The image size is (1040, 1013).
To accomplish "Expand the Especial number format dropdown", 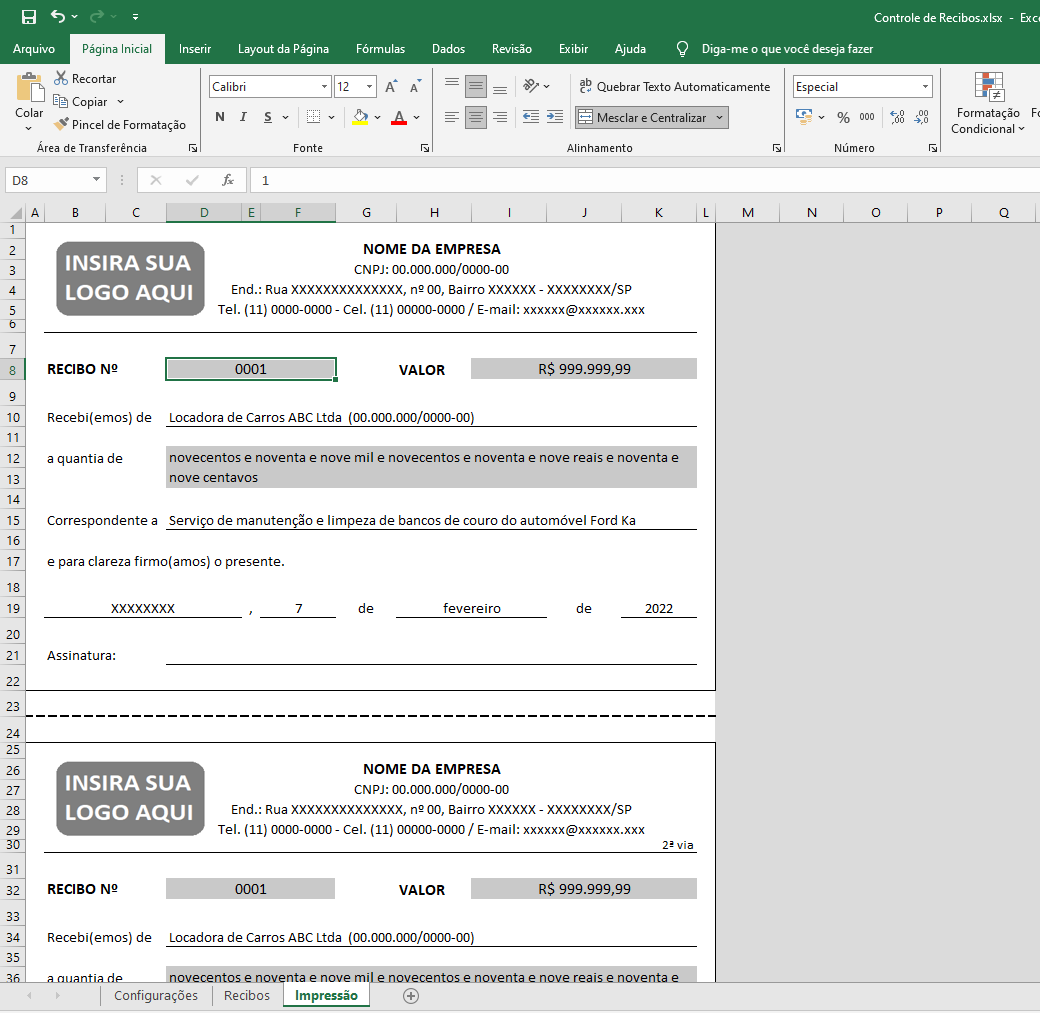I will coord(925,87).
